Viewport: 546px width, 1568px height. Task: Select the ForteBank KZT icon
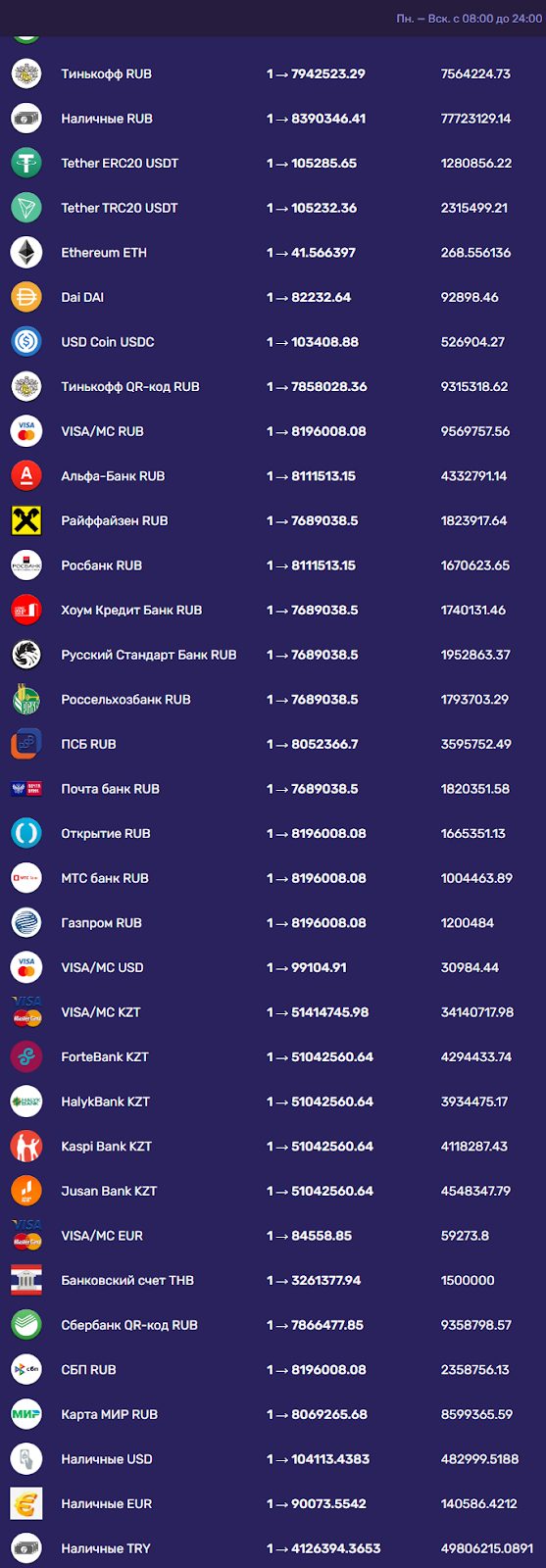pyautogui.click(x=26, y=1056)
